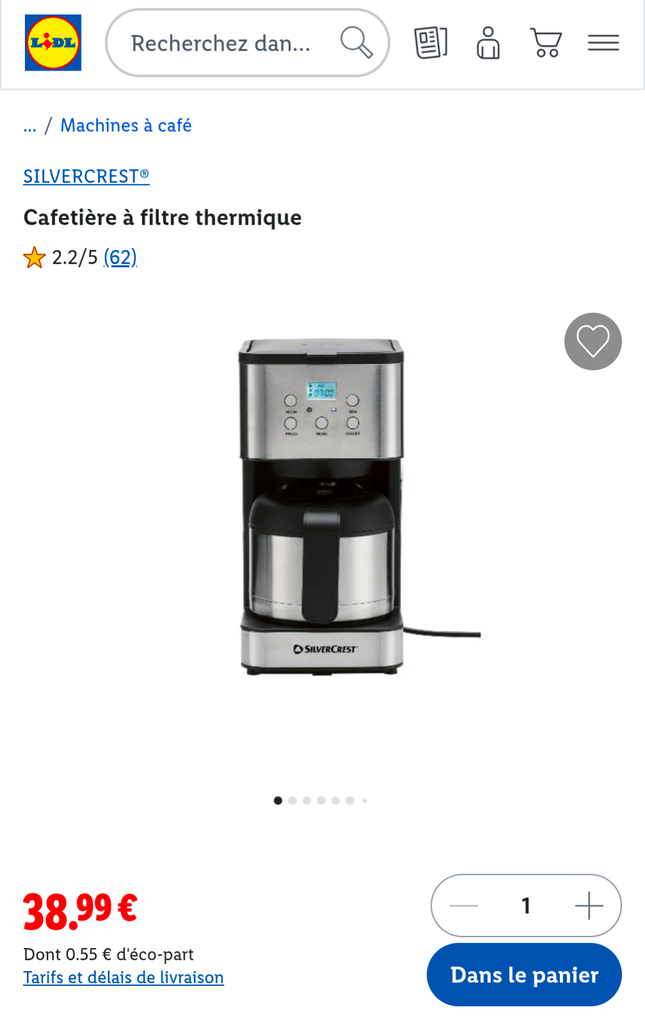
Task: Select the second image carousel dot
Action: pos(292,801)
